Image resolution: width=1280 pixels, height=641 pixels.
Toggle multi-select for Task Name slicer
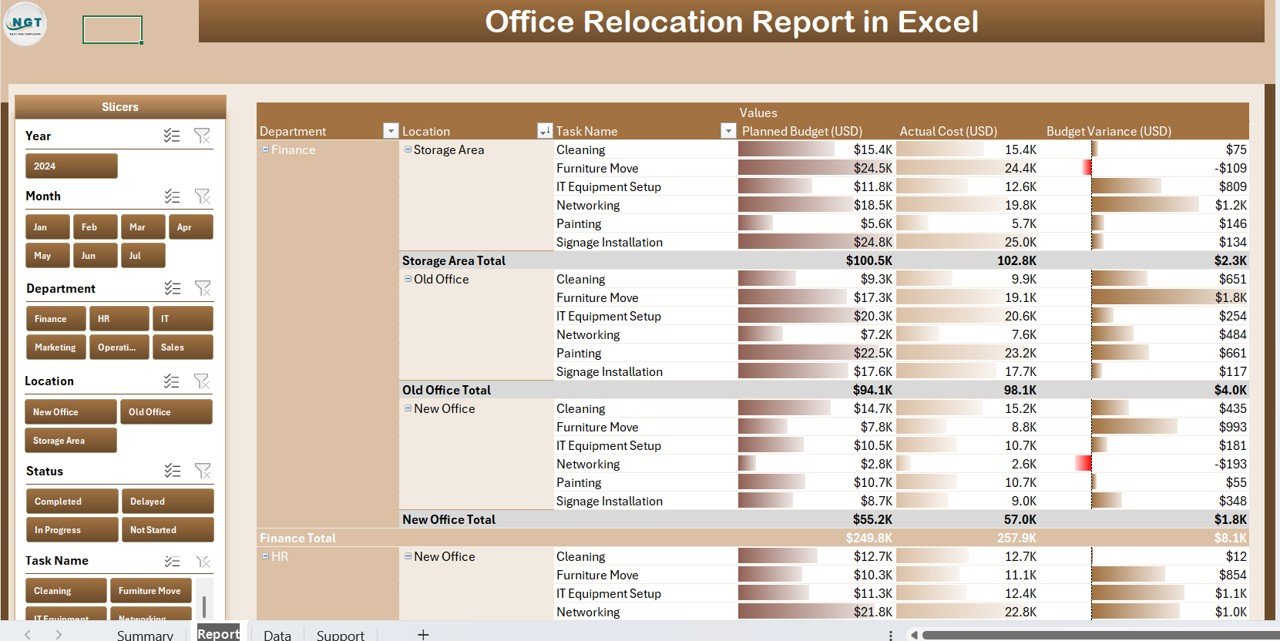(172, 562)
